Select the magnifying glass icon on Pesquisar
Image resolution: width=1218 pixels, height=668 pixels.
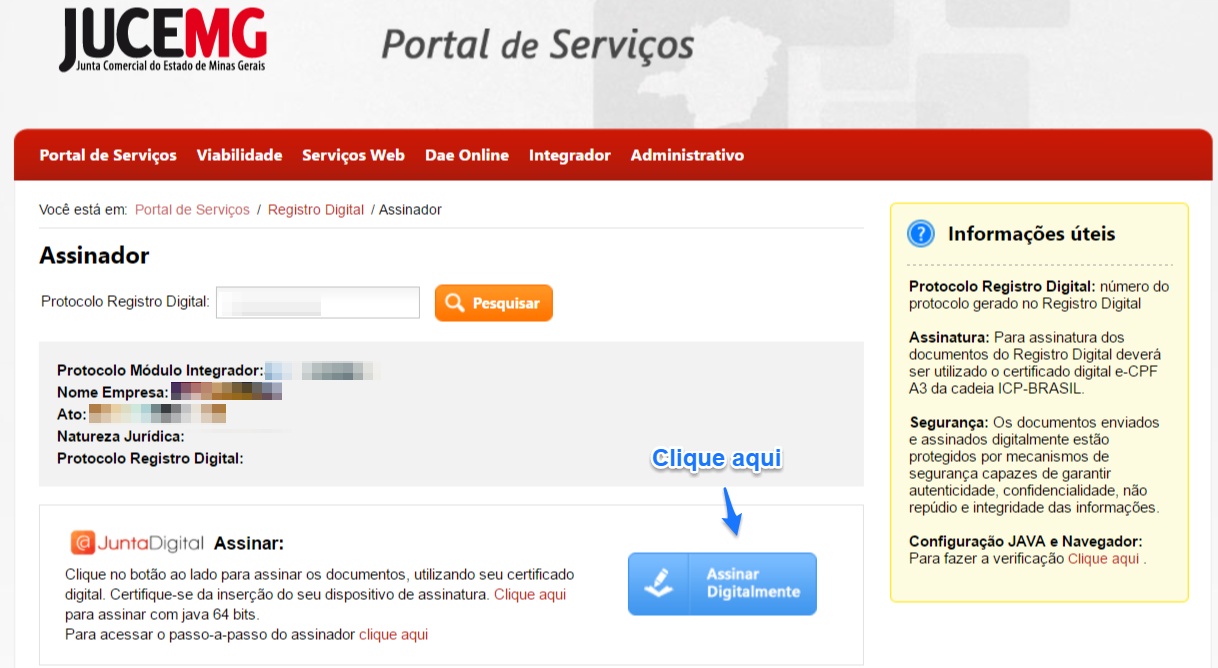[x=458, y=302]
